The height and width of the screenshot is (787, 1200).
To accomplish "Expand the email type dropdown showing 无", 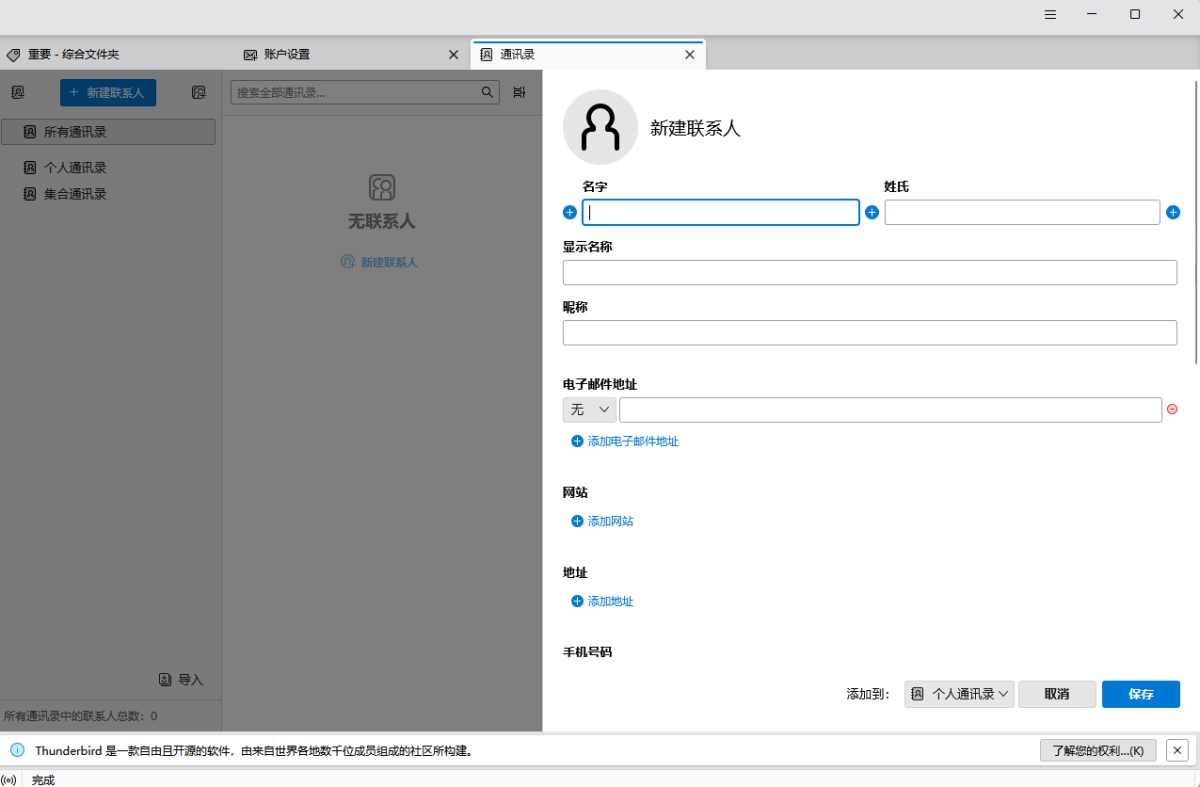I will 589,410.
